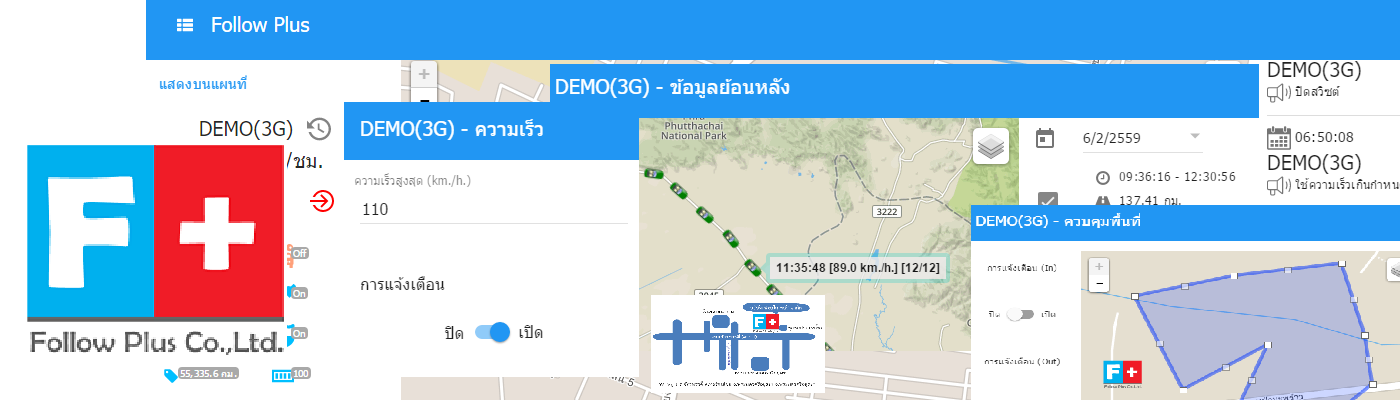Open map layers button on playback map
The image size is (1400, 400).
(990, 146)
